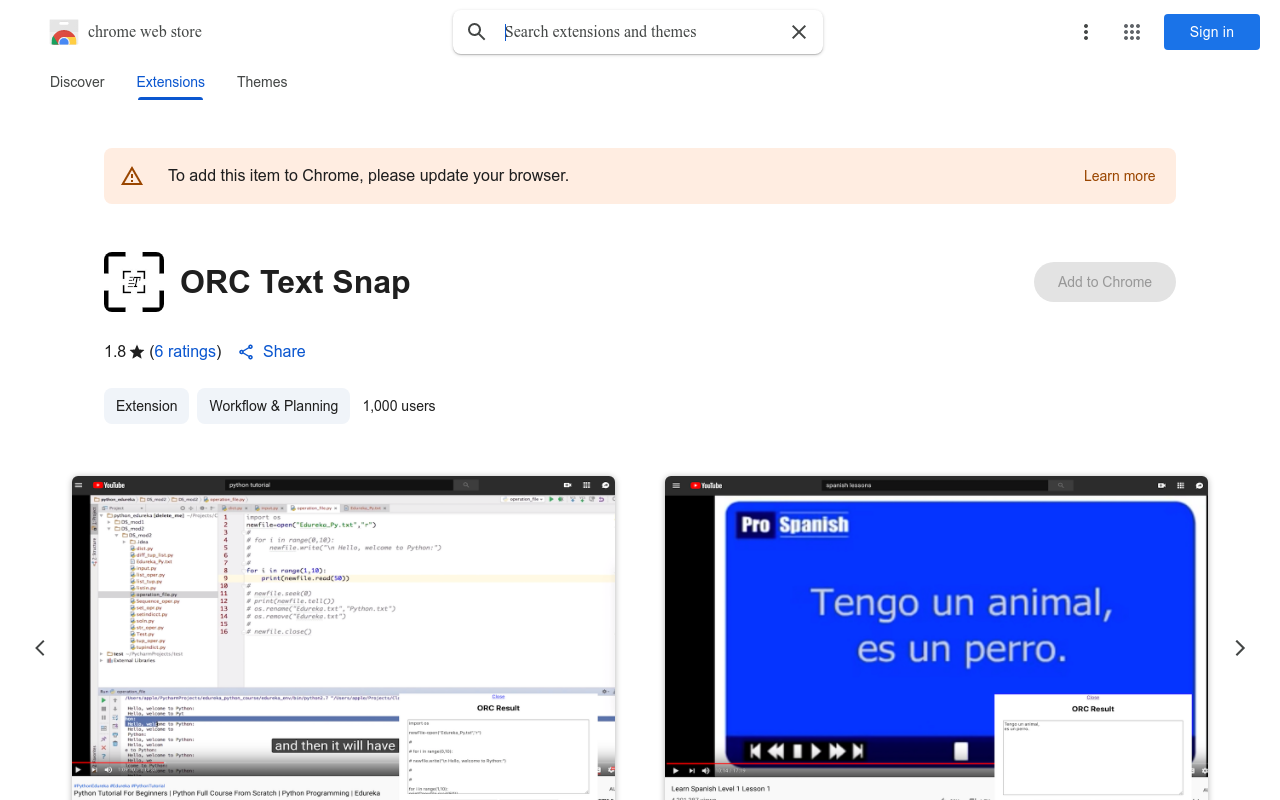Click the Extension category chip

pos(146,406)
